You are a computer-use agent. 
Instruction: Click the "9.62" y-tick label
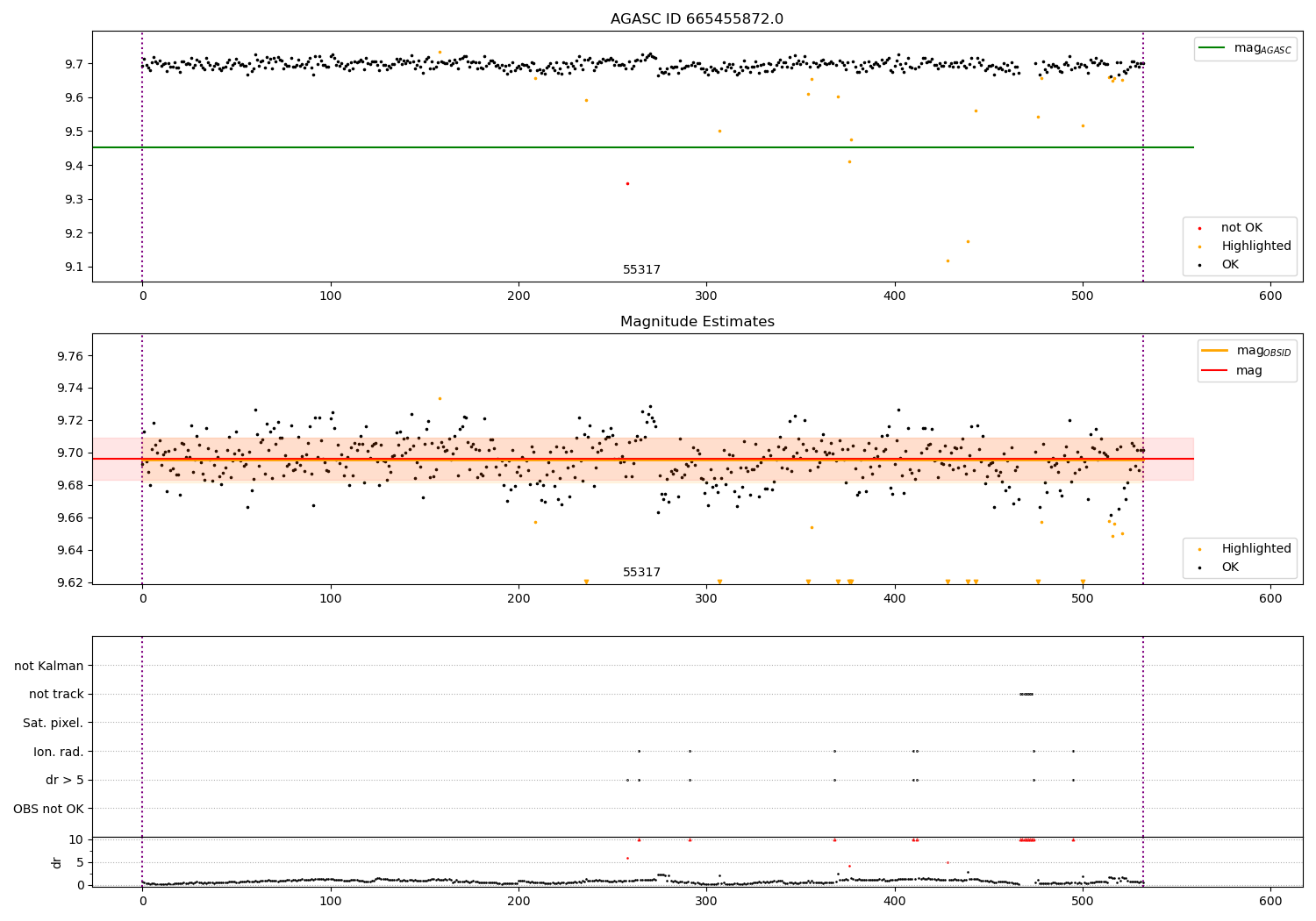pyautogui.click(x=70, y=583)
